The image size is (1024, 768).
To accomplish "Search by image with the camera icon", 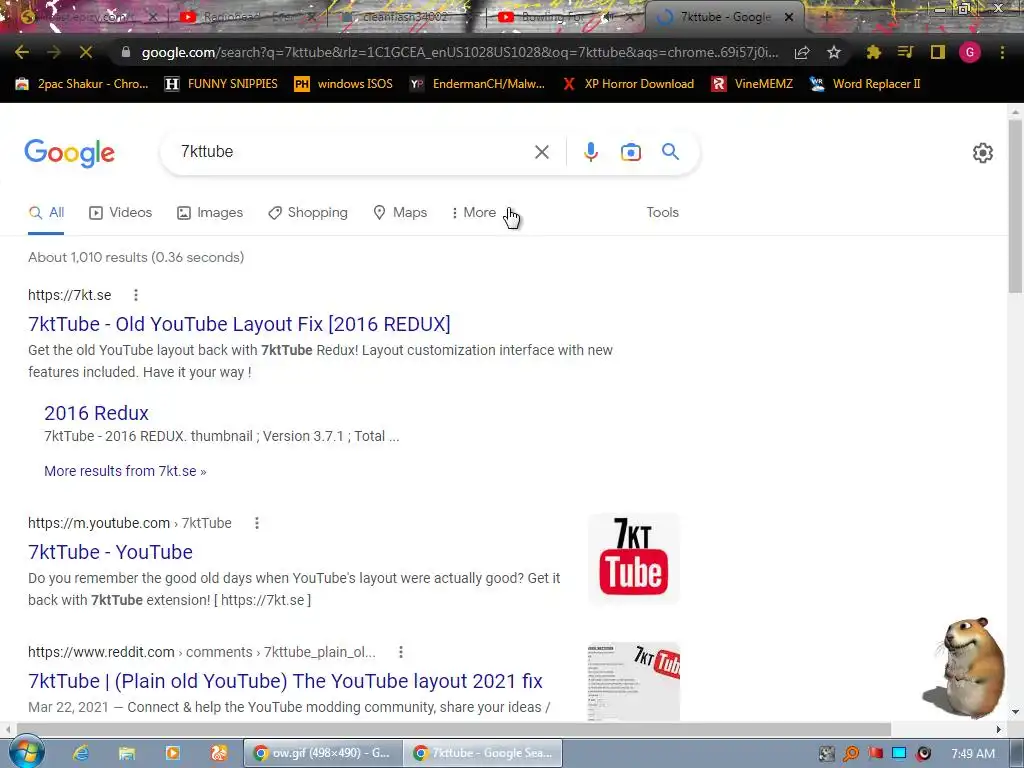I will coord(631,152).
